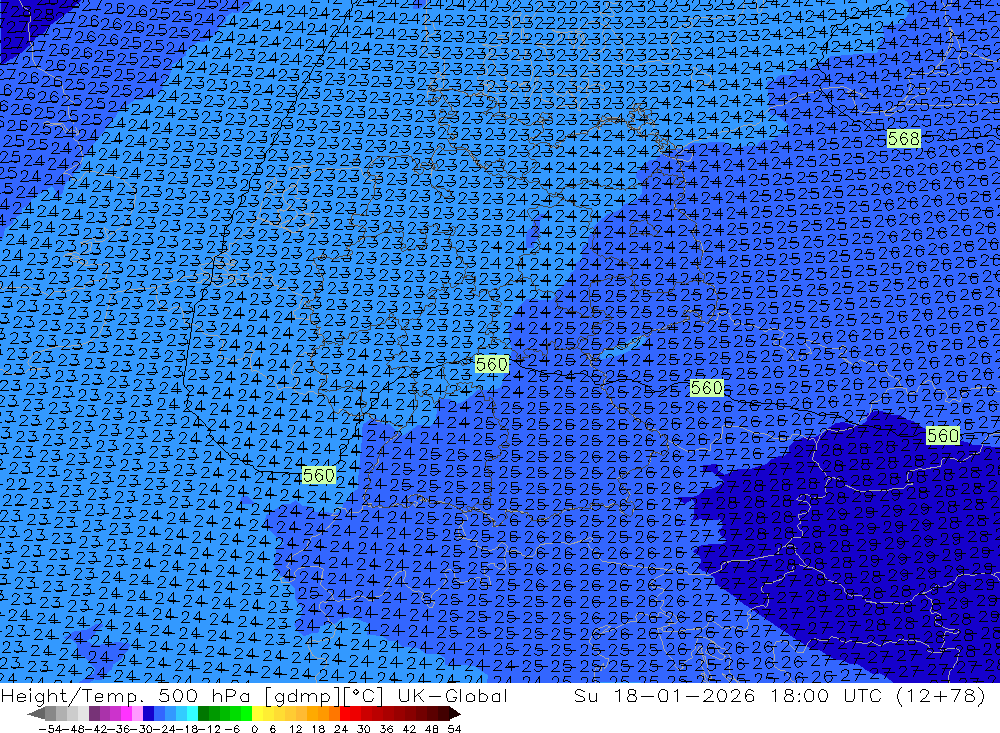Click the '[°C]' unit label
This screenshot has width=1000, height=733.
pyautogui.click(x=364, y=696)
